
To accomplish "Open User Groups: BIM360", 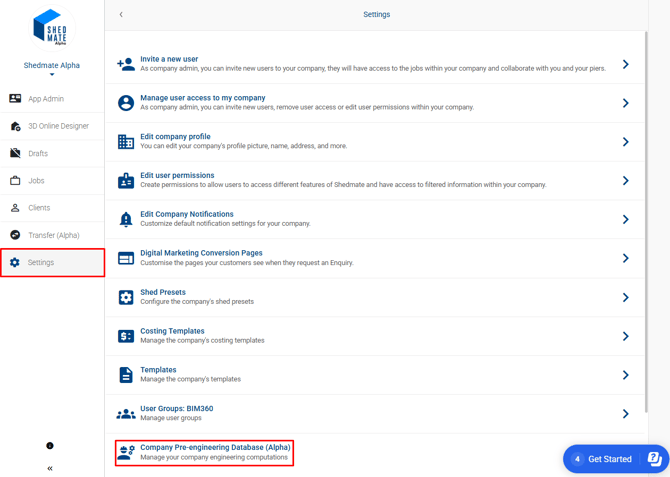I will (x=176, y=409).
